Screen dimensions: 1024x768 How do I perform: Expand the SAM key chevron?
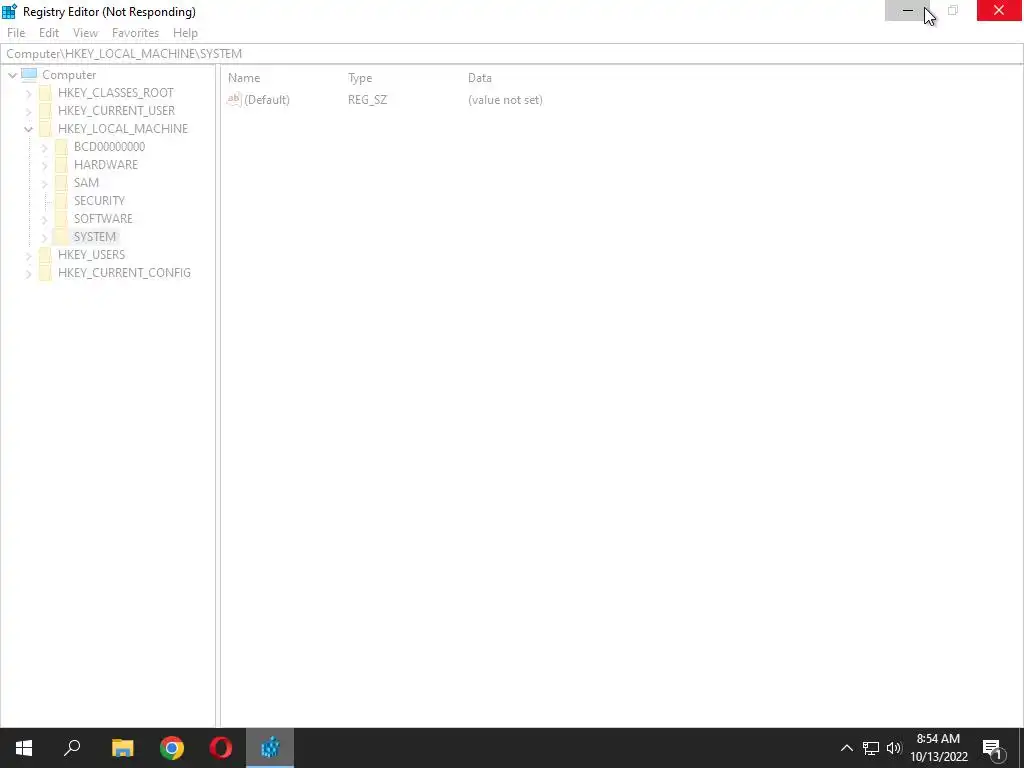[x=44, y=184]
